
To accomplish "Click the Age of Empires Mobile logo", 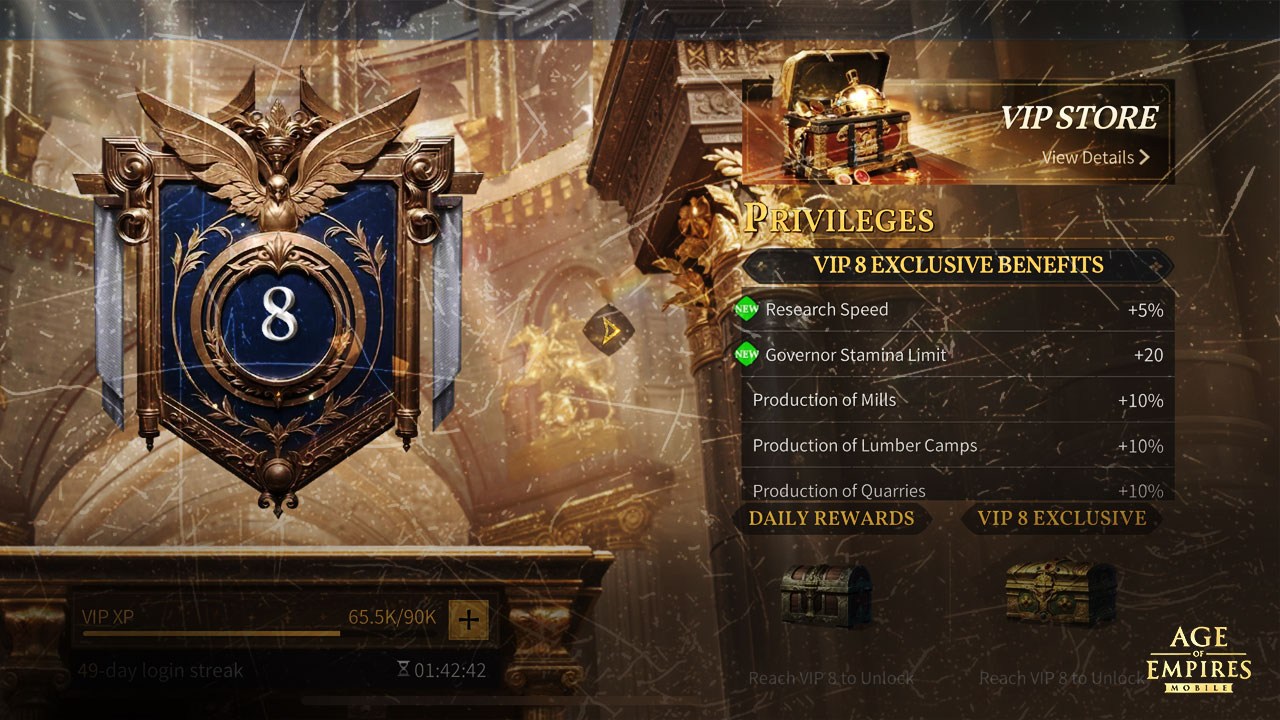I will 1198,660.
